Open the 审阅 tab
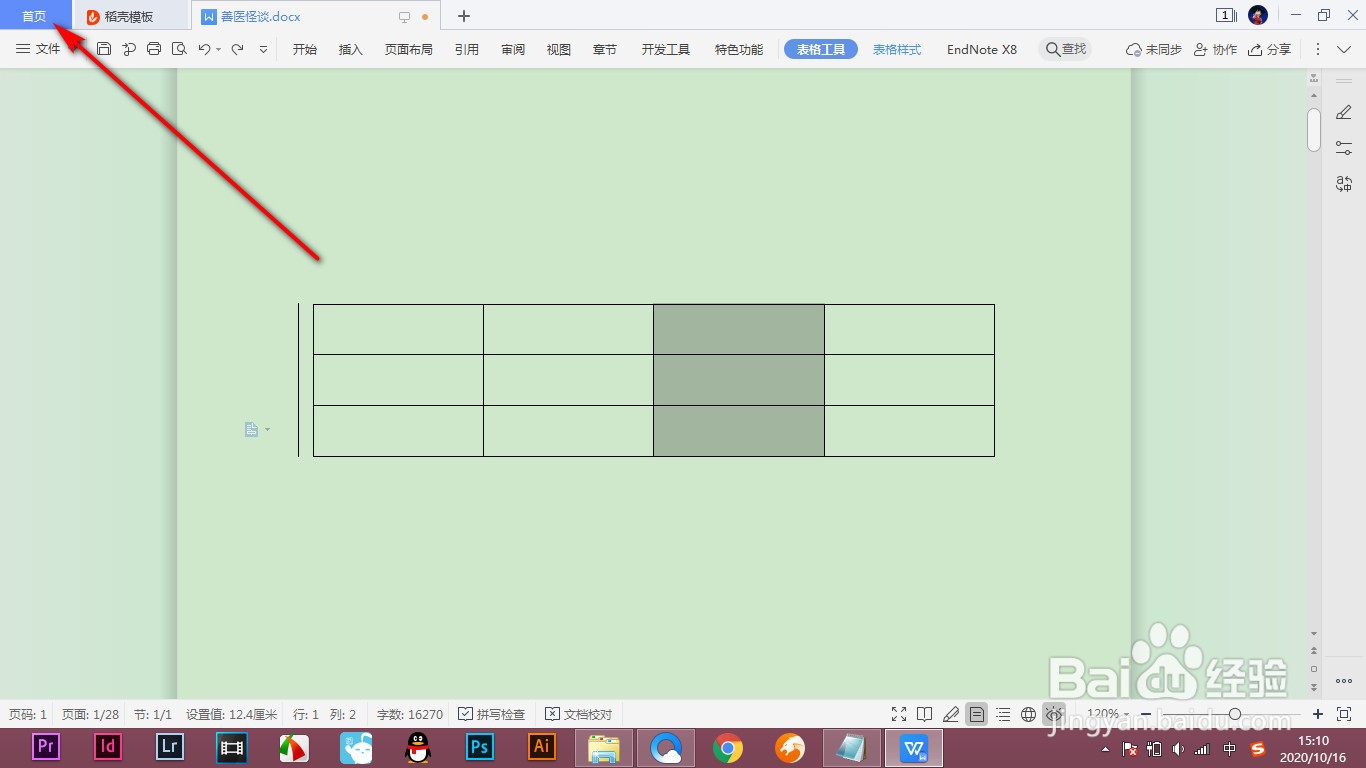 [513, 49]
